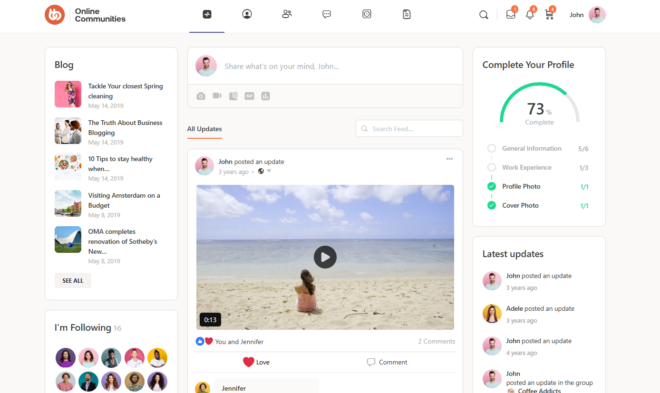Play the beach video
This screenshot has height=393, width=660.
click(x=325, y=257)
